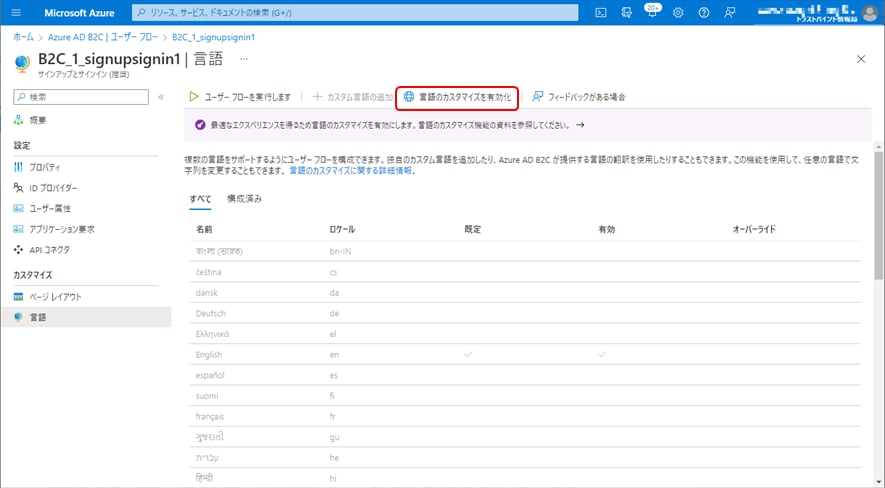Open the directory and subscription filter icon
The image size is (885, 488).
626,12
